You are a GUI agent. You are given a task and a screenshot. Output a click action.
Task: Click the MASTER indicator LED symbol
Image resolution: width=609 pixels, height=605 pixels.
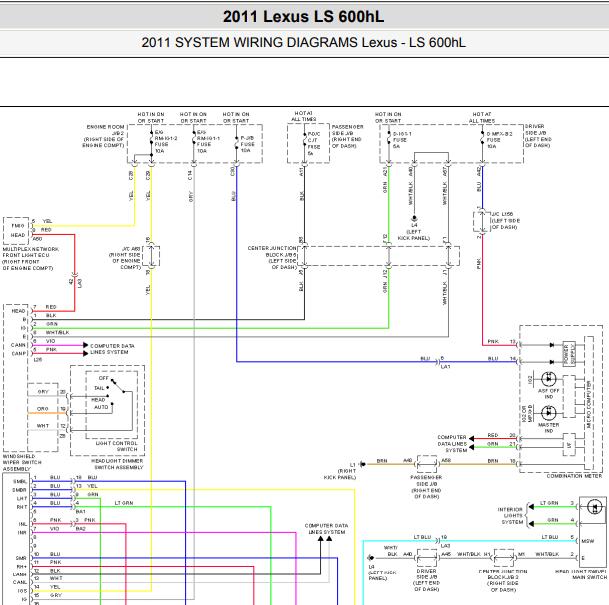[548, 413]
